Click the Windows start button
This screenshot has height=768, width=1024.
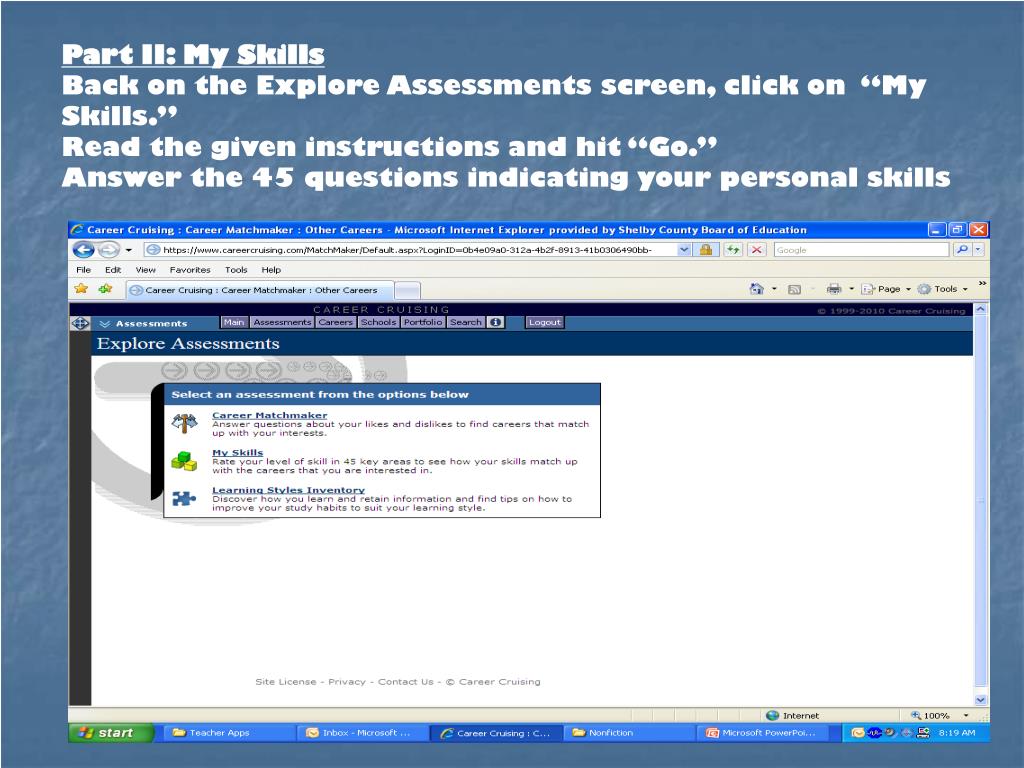click(x=111, y=733)
